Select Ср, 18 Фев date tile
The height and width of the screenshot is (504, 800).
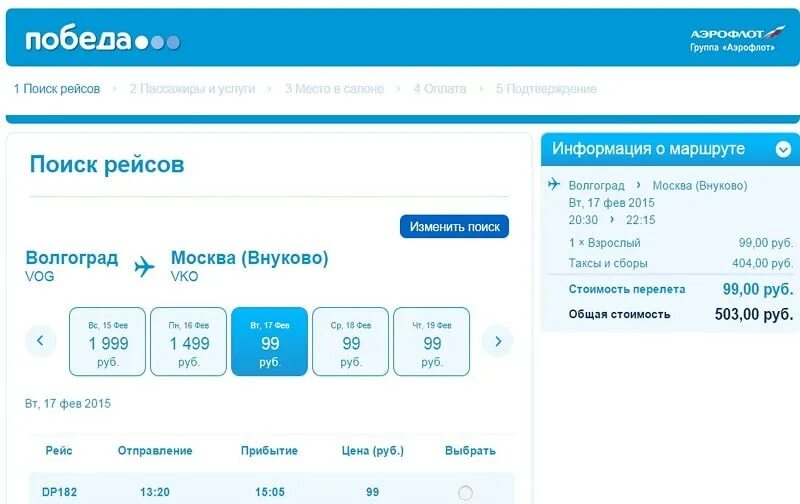tap(351, 341)
